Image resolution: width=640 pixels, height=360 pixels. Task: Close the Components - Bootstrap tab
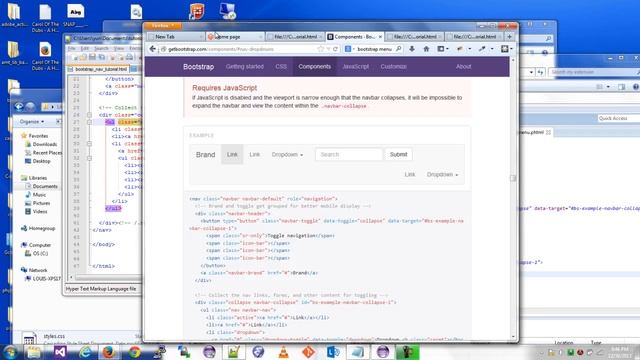click(x=380, y=37)
